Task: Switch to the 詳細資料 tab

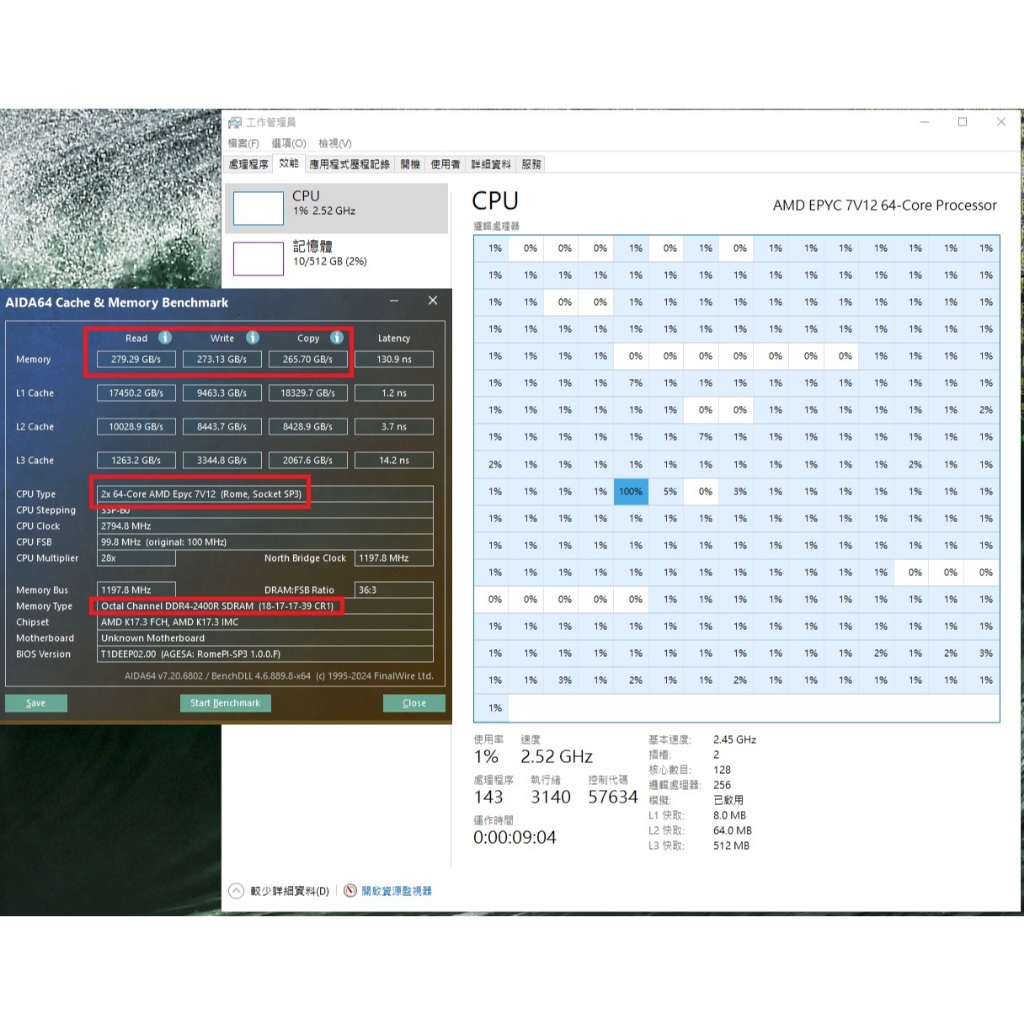Action: [491, 164]
